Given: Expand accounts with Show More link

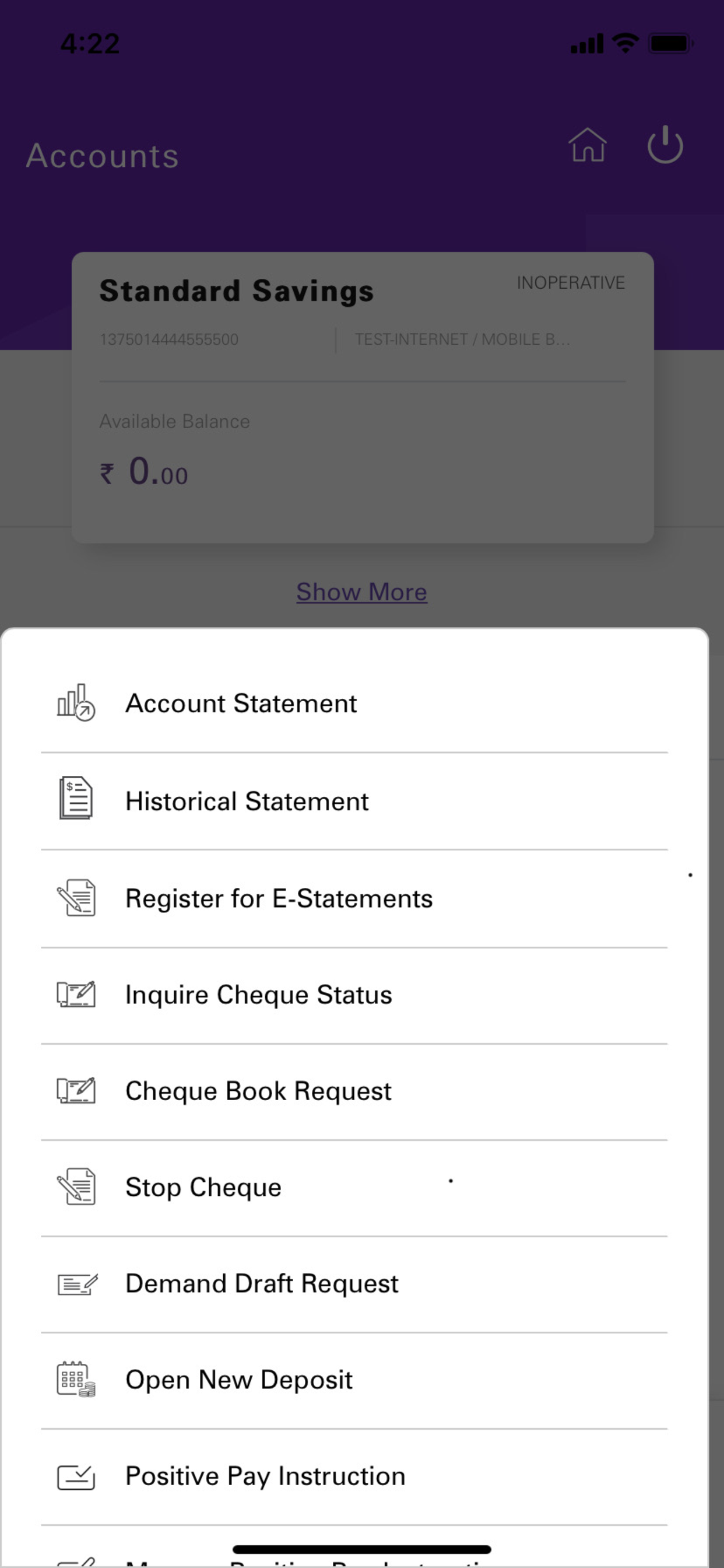Looking at the screenshot, I should click(362, 591).
